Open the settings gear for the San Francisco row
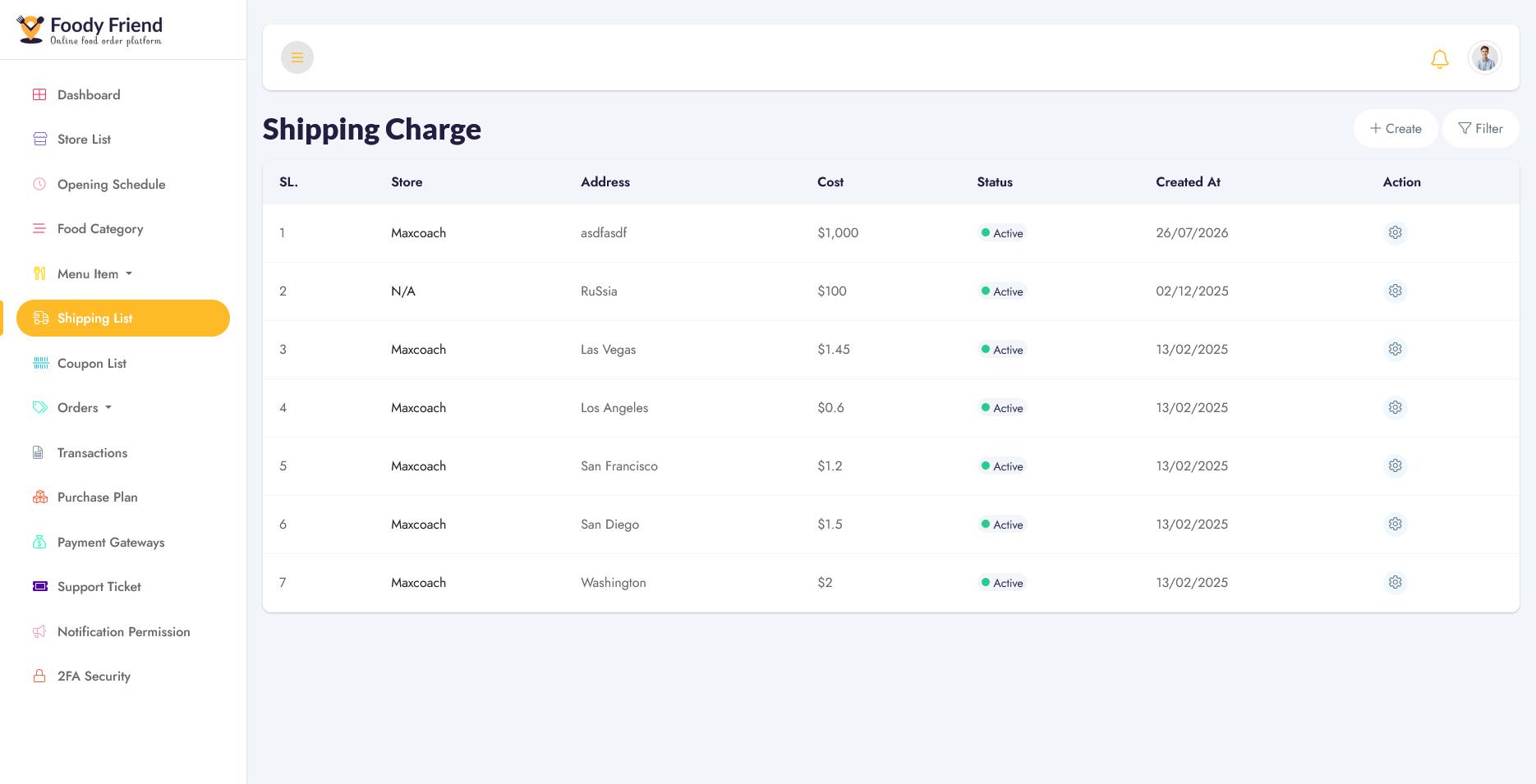The image size is (1536, 784). click(1395, 466)
